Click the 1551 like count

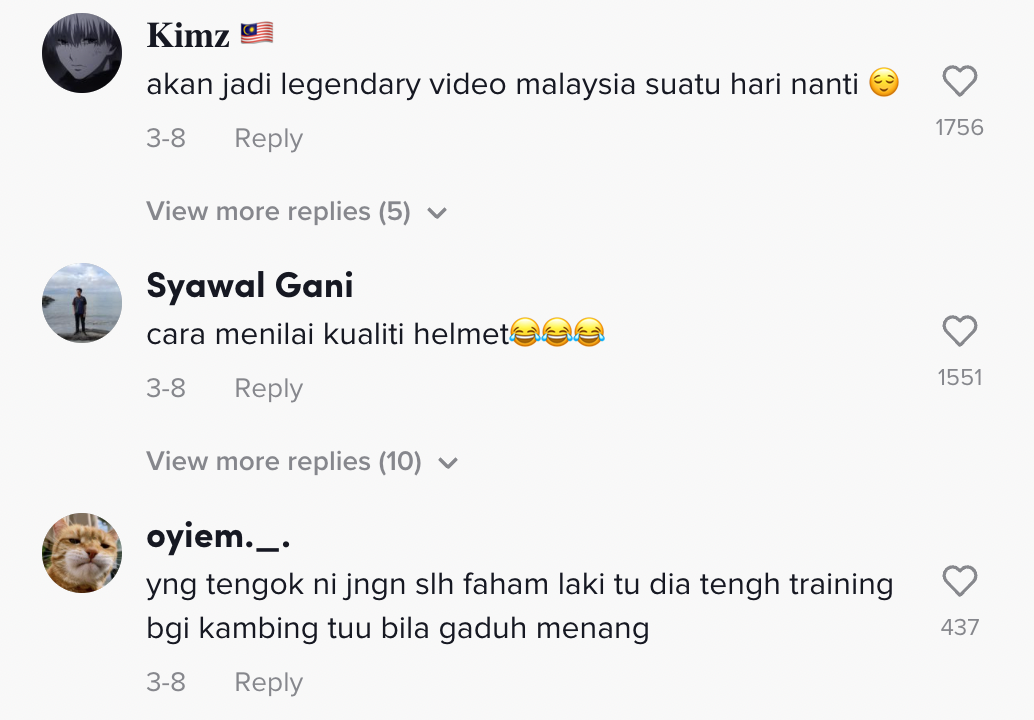coord(959,377)
